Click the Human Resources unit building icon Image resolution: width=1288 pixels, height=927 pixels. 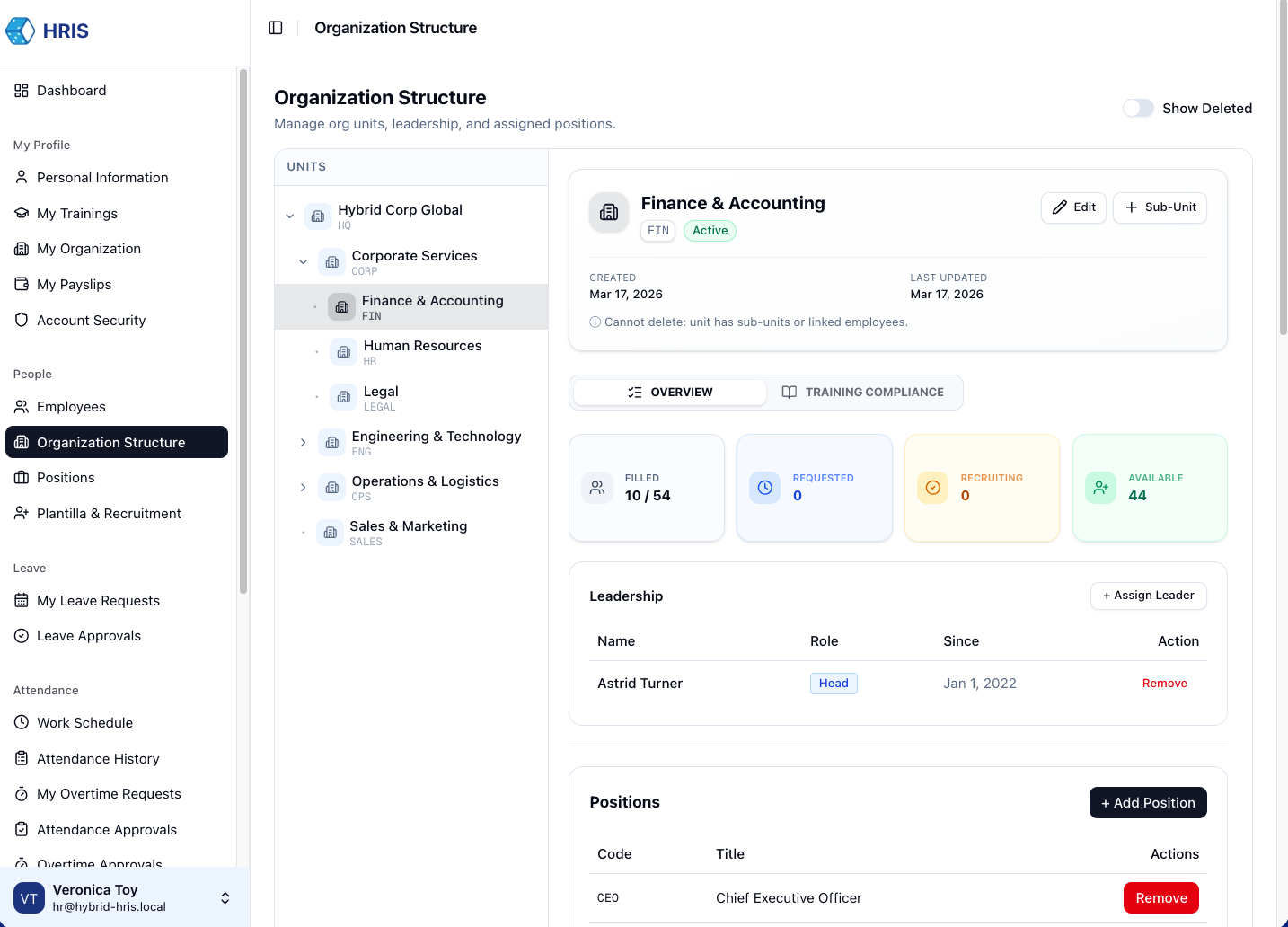coord(343,352)
